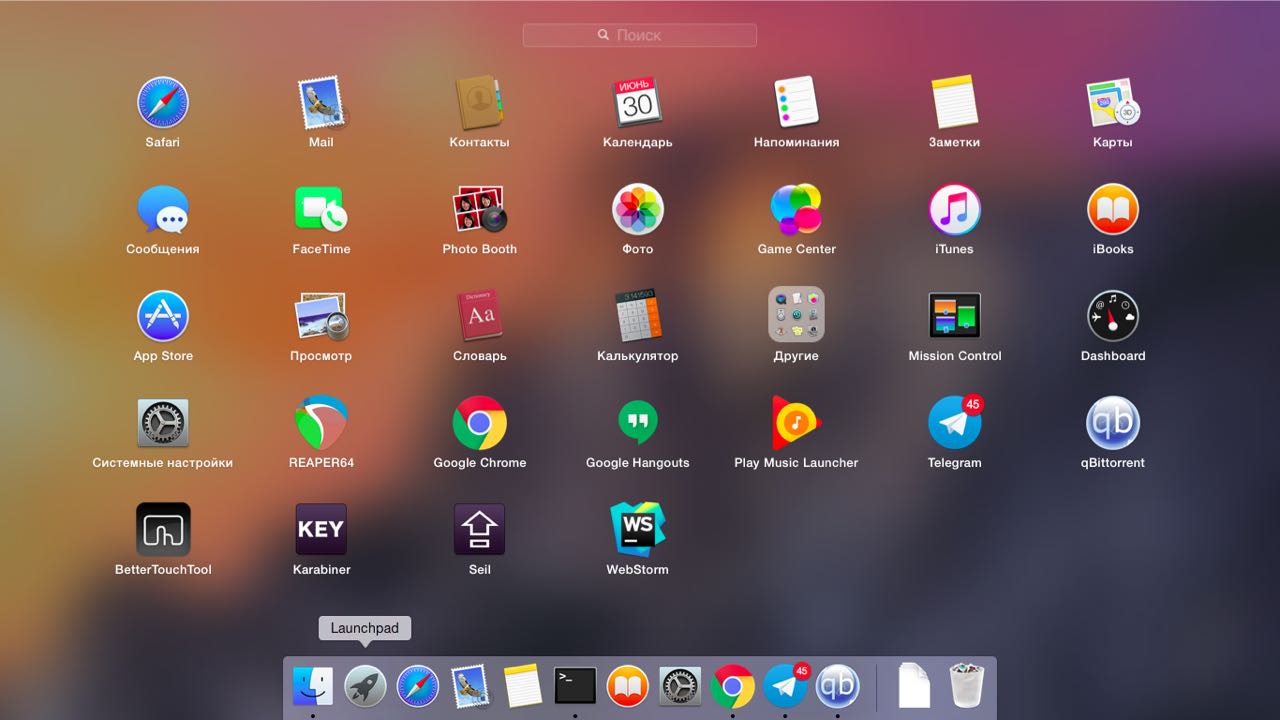
Task: Open Play Music Launcher
Action: (x=796, y=424)
